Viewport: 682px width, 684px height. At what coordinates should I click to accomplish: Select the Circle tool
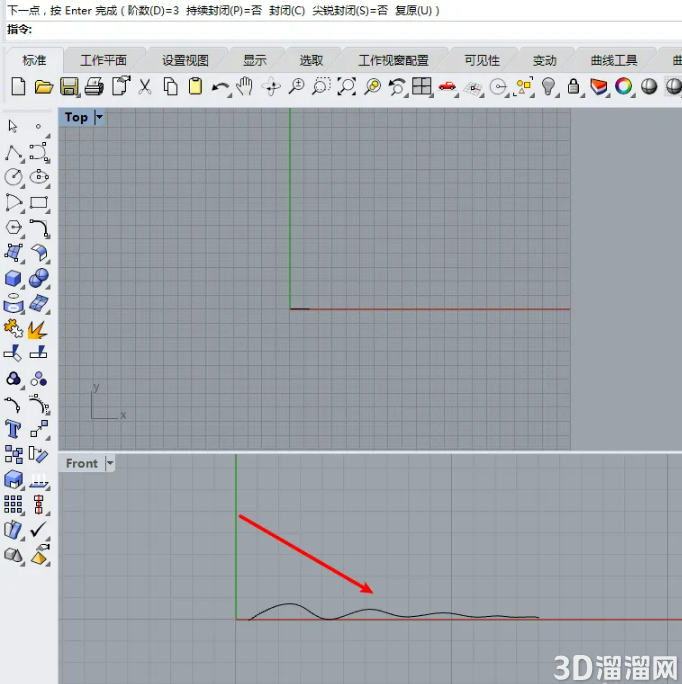pos(14,177)
